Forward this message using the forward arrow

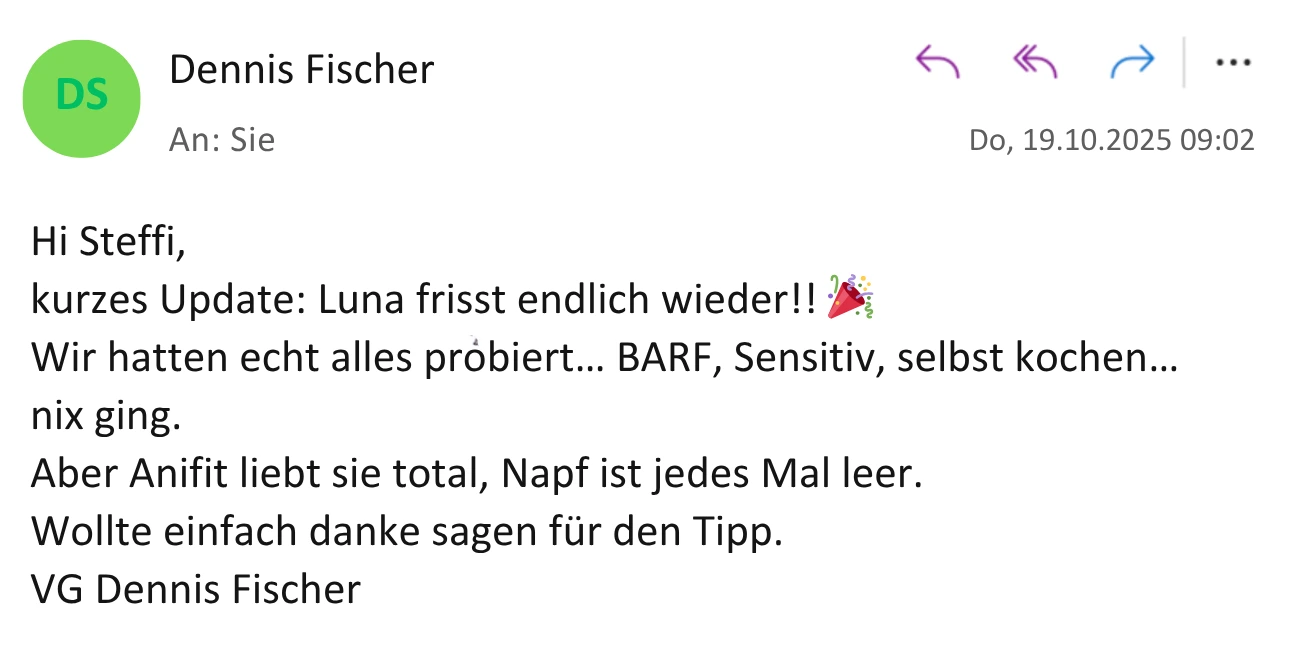point(1133,61)
